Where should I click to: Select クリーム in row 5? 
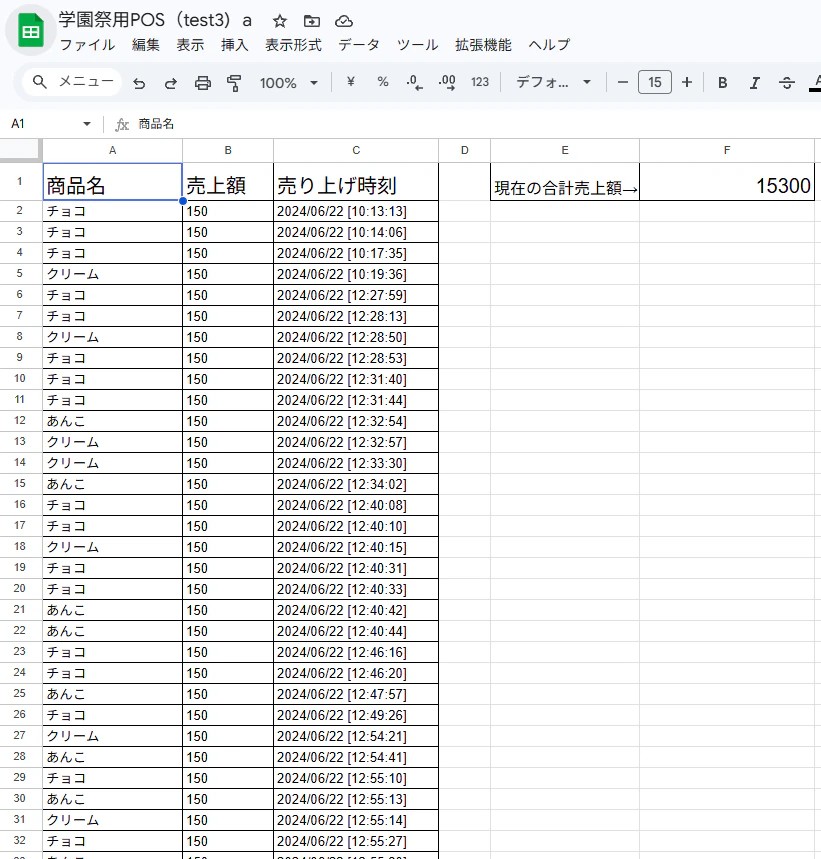coord(112,274)
